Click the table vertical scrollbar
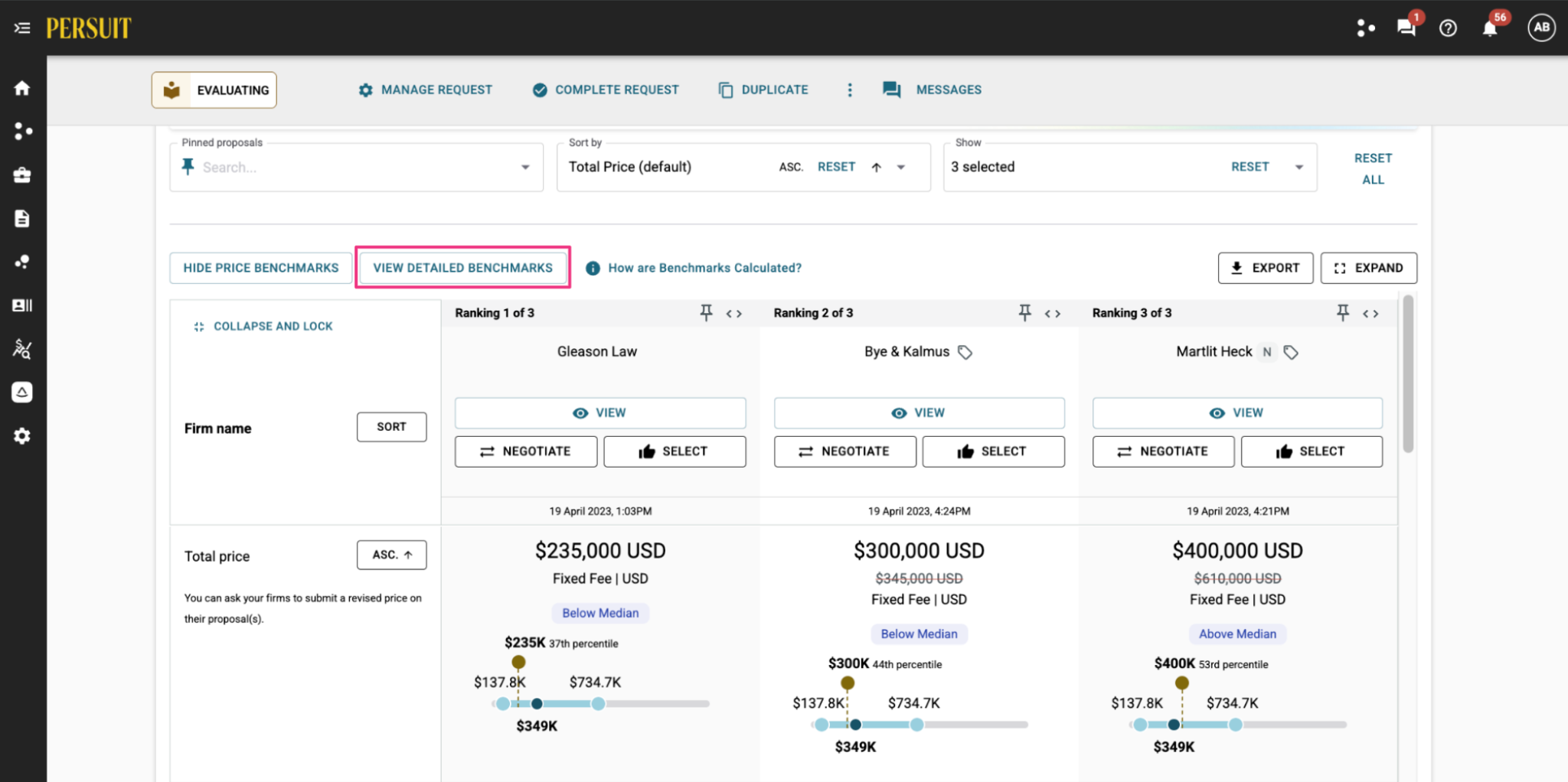 click(1408, 375)
